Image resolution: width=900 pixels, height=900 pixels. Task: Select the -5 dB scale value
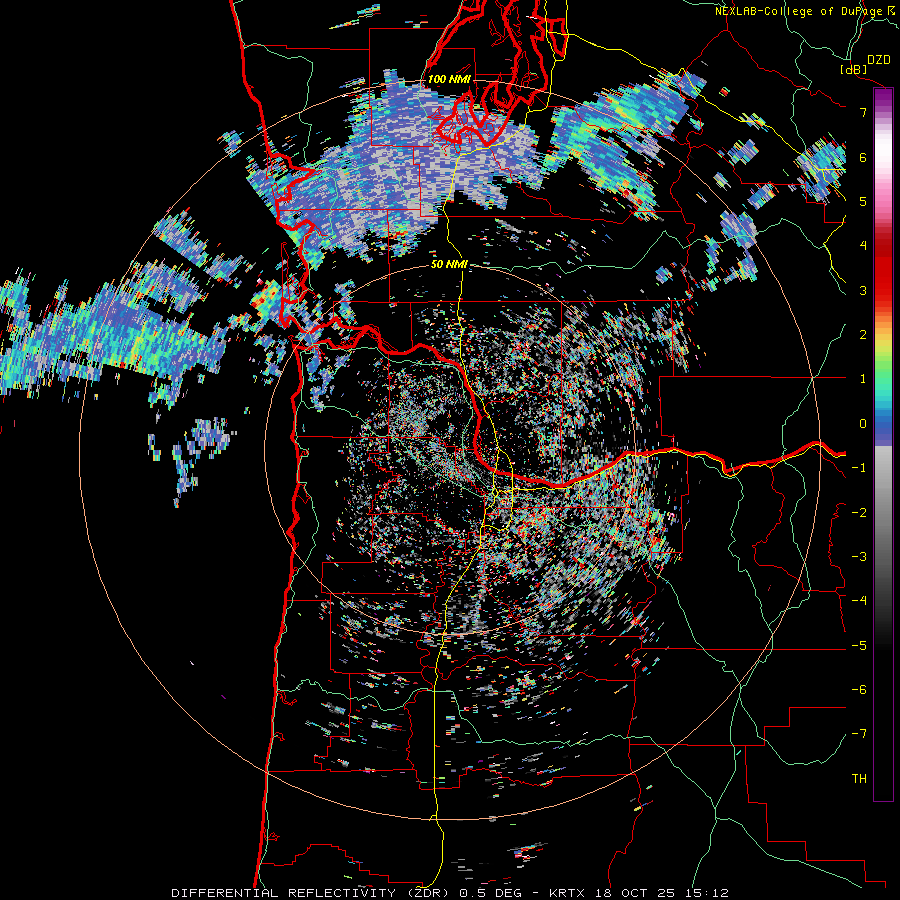(859, 645)
